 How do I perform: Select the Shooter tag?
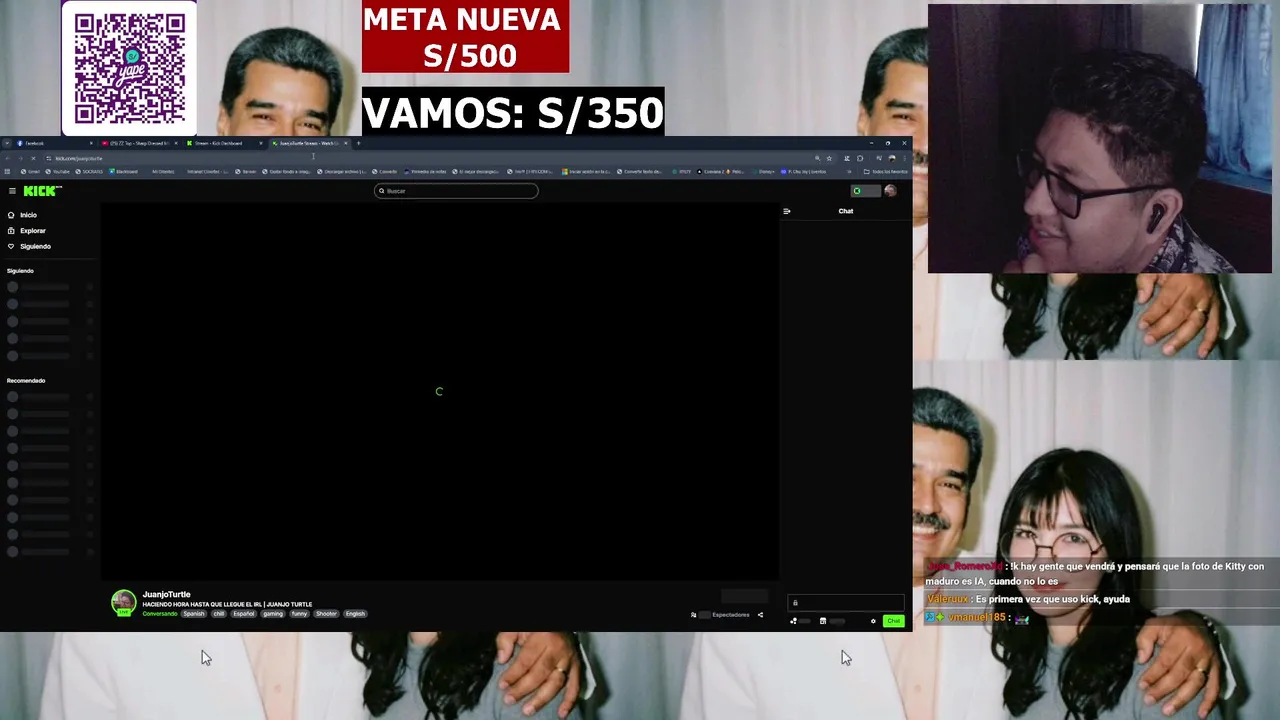point(326,614)
